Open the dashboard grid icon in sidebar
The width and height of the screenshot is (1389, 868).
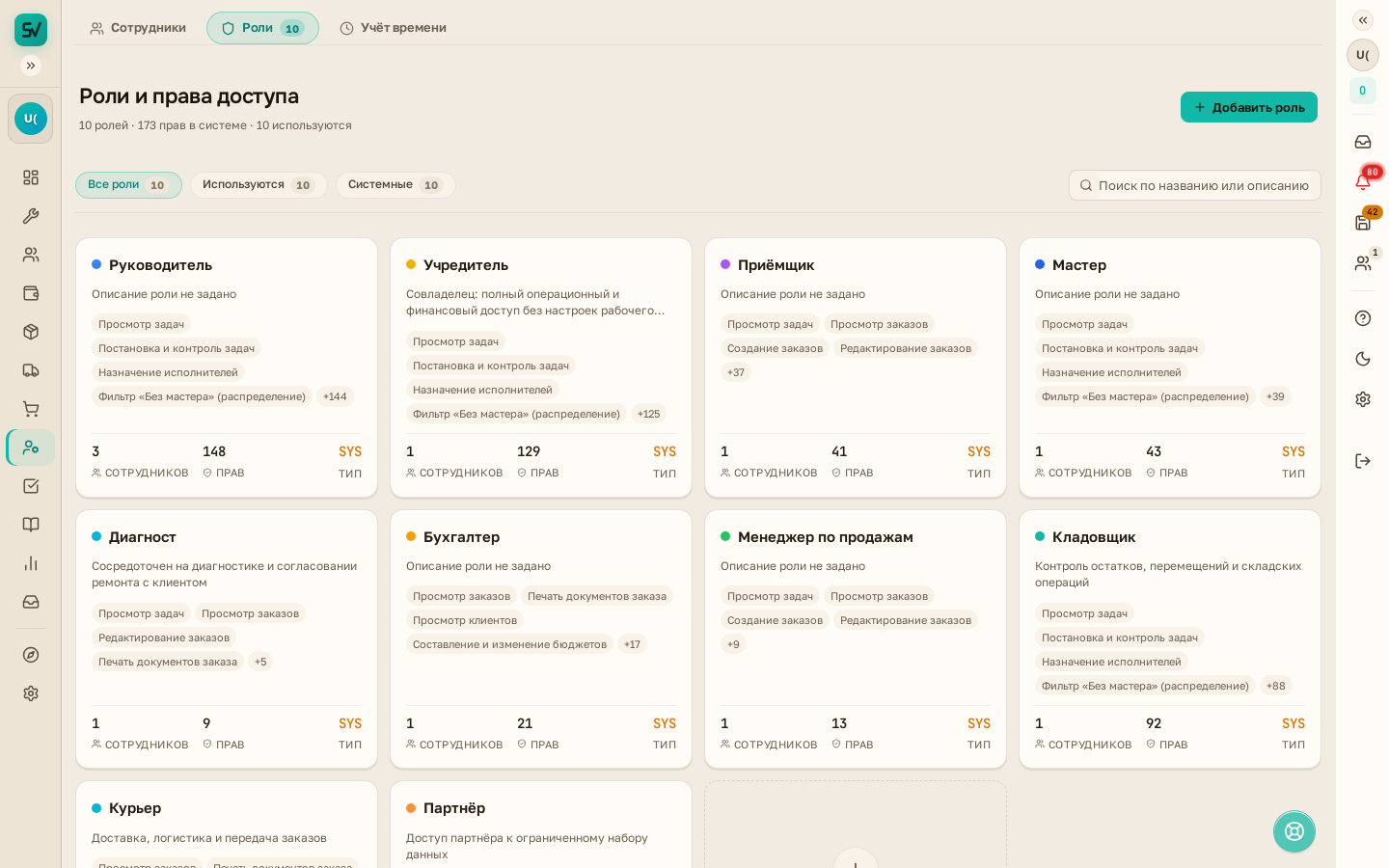tap(31, 177)
